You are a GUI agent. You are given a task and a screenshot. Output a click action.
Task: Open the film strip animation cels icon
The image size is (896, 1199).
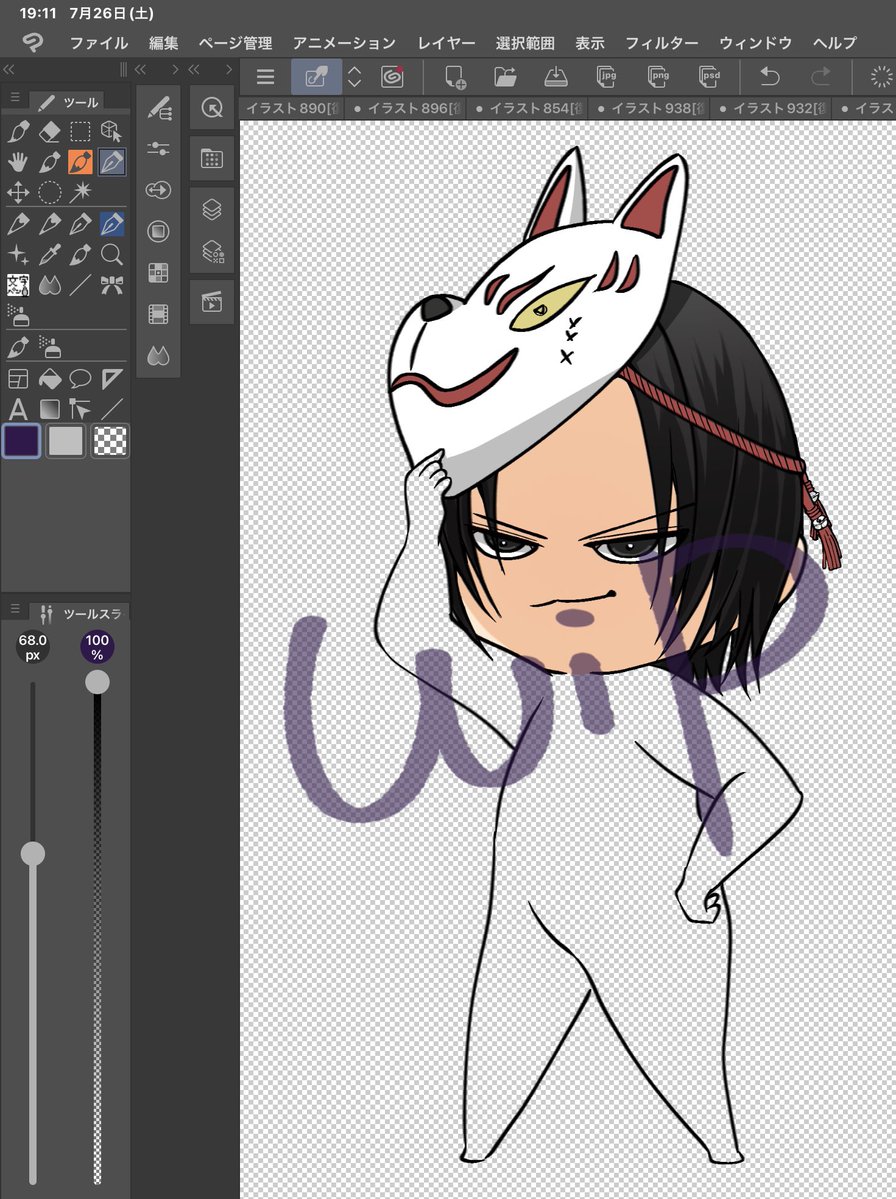158,314
